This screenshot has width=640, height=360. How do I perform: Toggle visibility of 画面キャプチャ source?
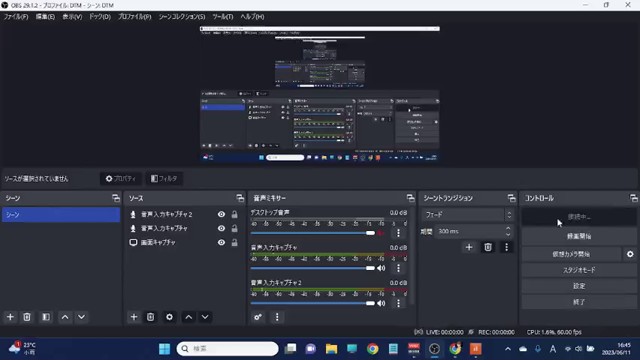221,242
